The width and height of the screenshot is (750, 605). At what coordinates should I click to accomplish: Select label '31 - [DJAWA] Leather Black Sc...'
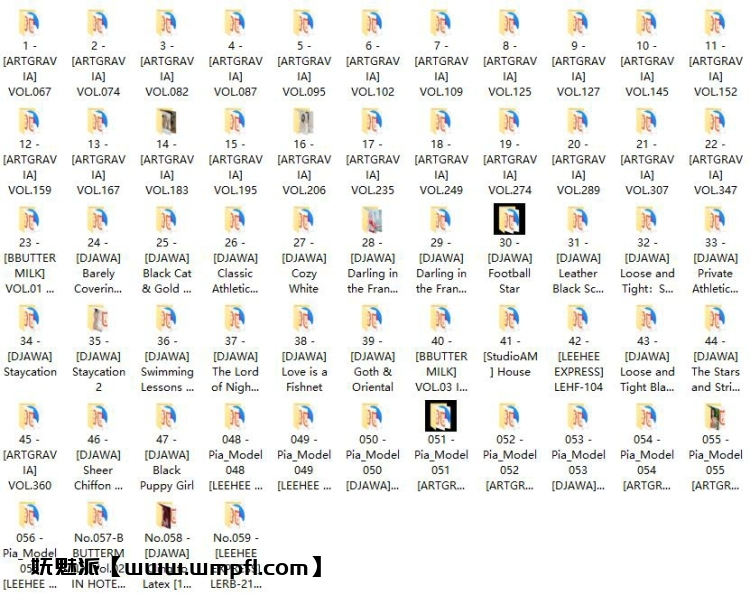(578, 265)
